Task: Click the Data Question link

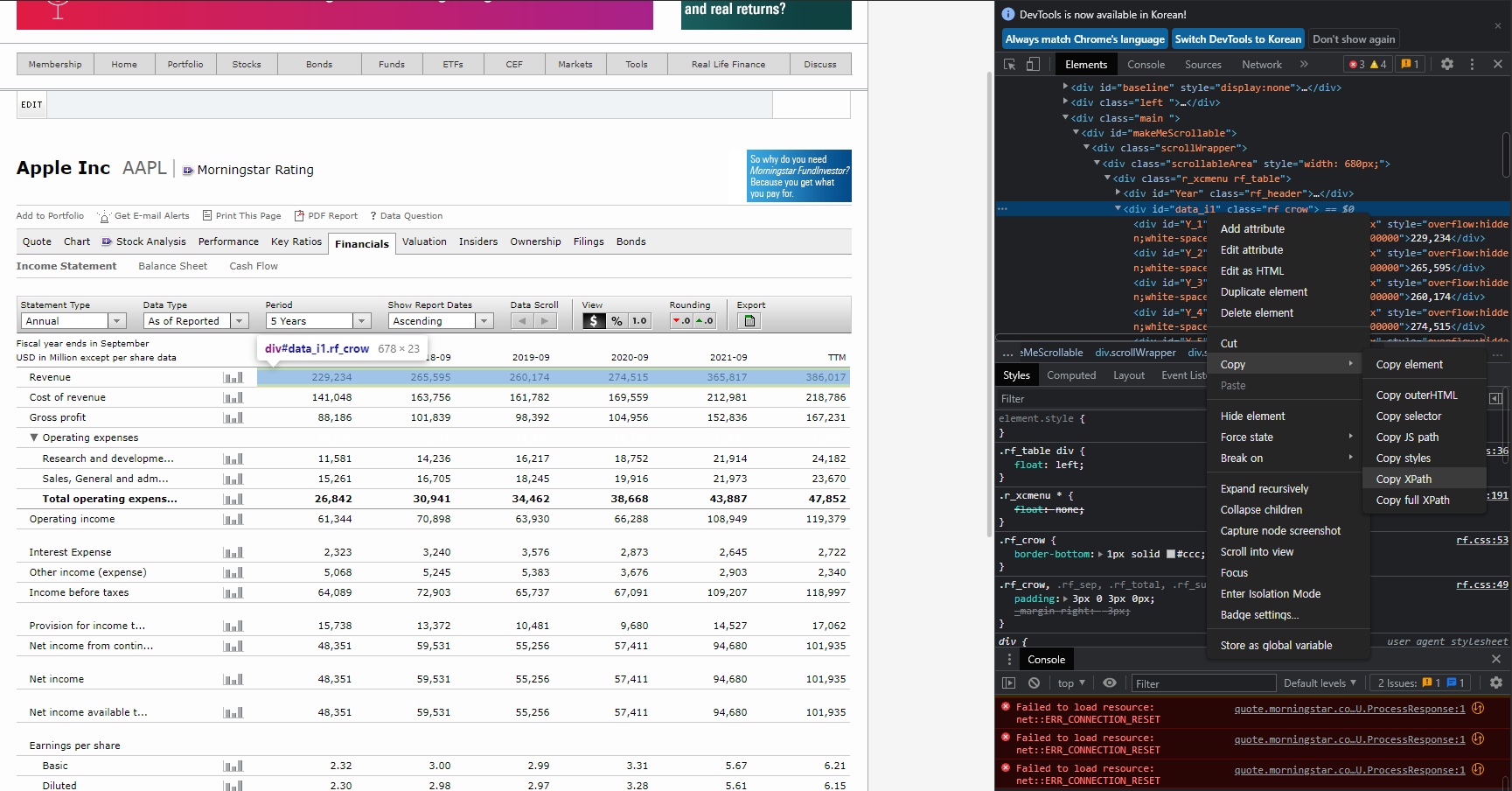Action: coord(411,215)
